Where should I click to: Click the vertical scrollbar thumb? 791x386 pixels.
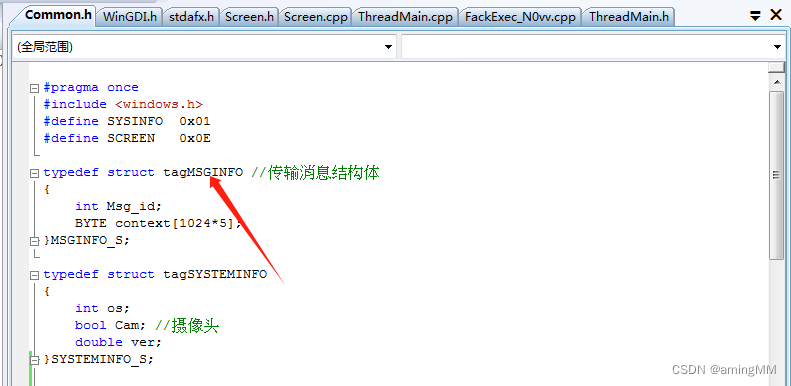[777, 175]
